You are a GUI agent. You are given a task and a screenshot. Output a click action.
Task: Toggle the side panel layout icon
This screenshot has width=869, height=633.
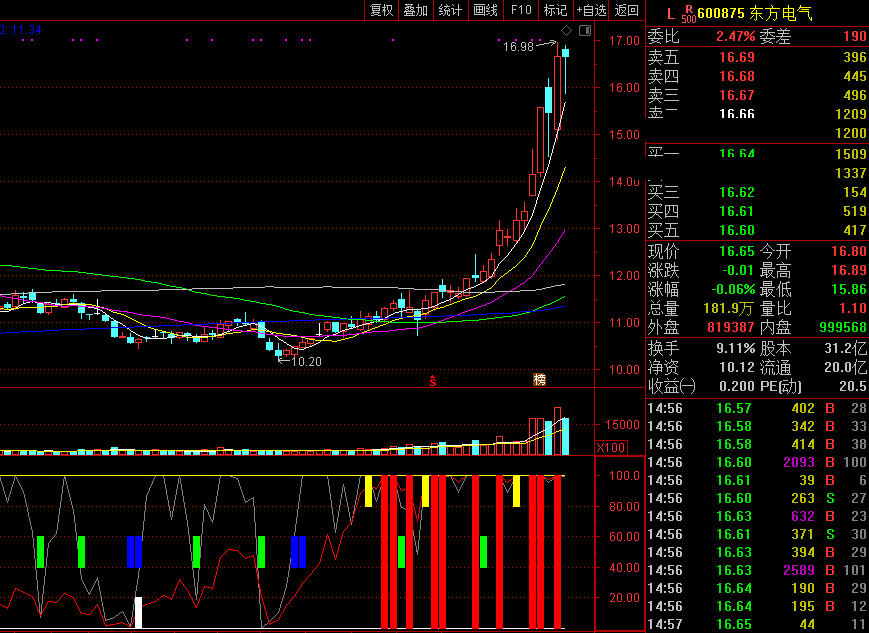pos(585,30)
